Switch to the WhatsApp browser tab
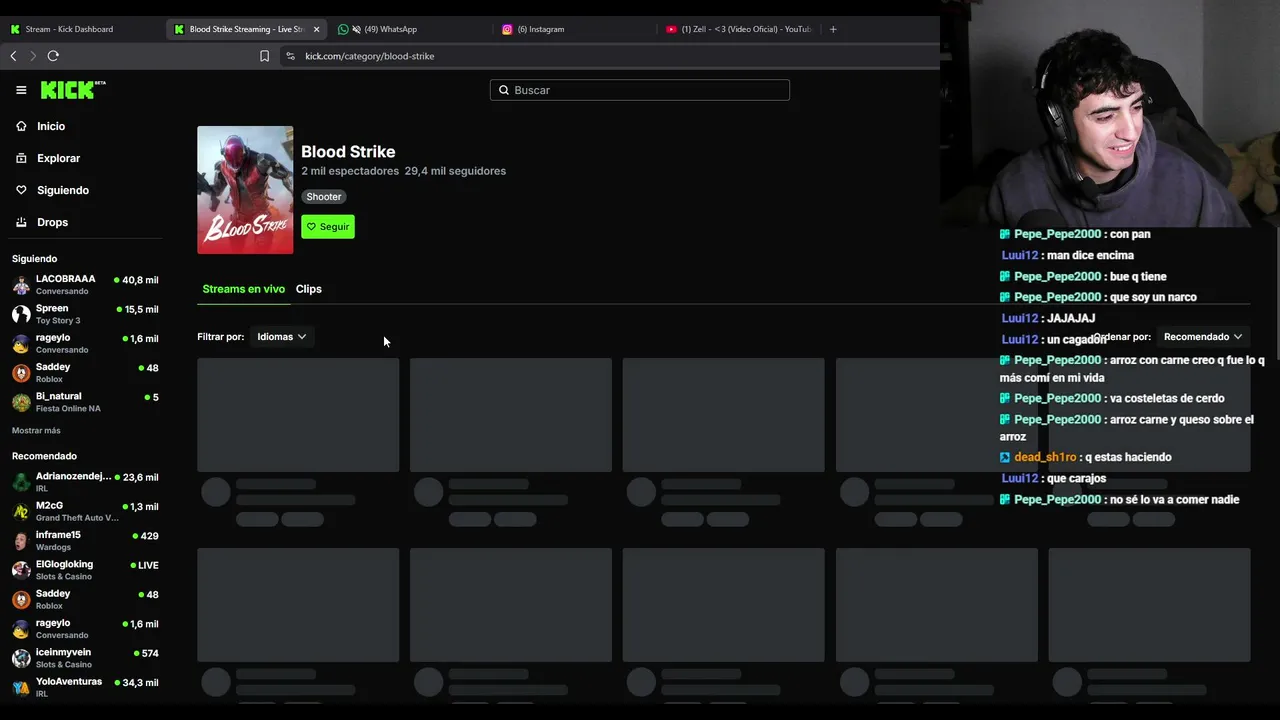1280x720 pixels. coord(410,29)
